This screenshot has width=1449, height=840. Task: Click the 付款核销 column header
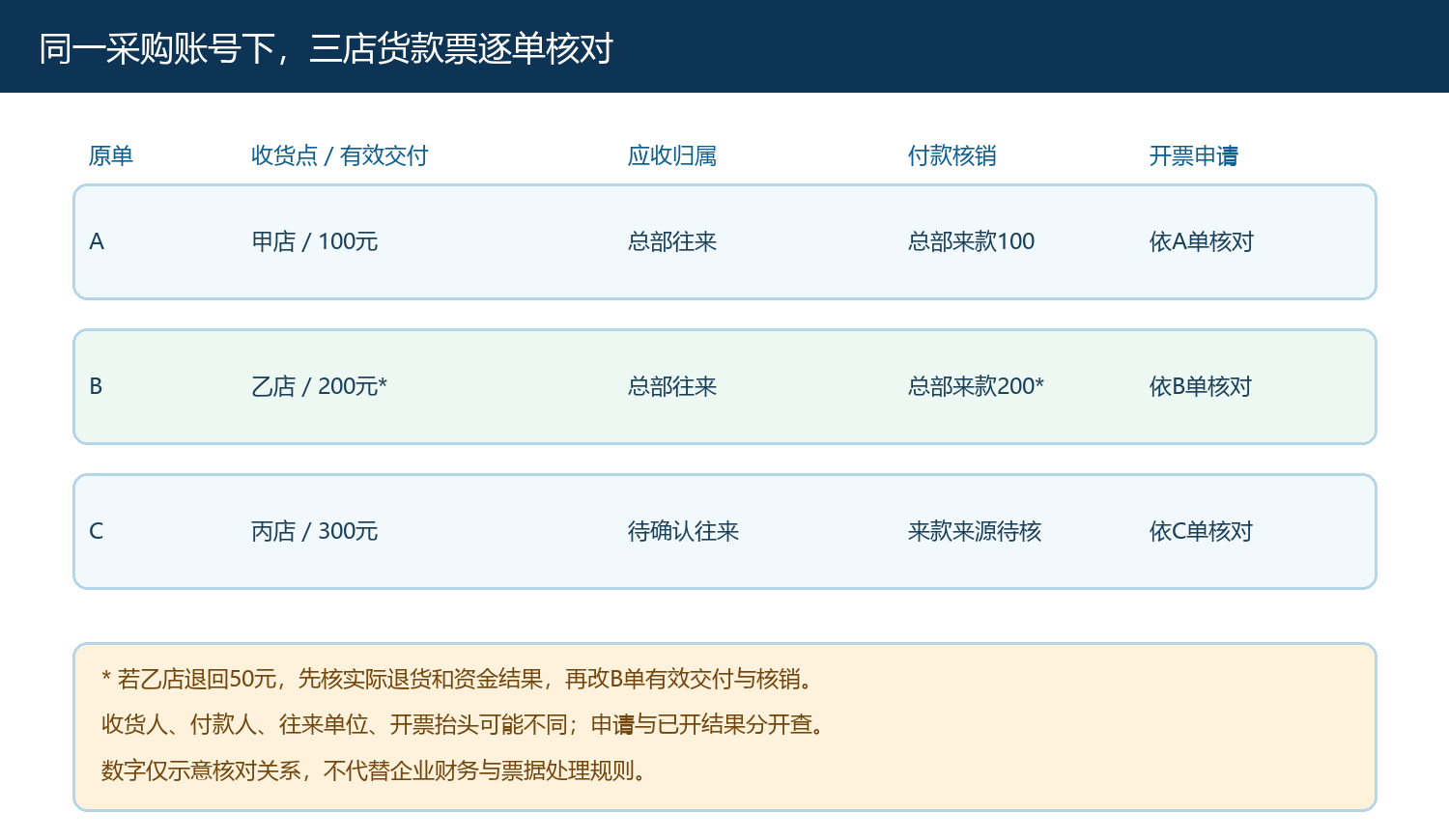pos(952,155)
